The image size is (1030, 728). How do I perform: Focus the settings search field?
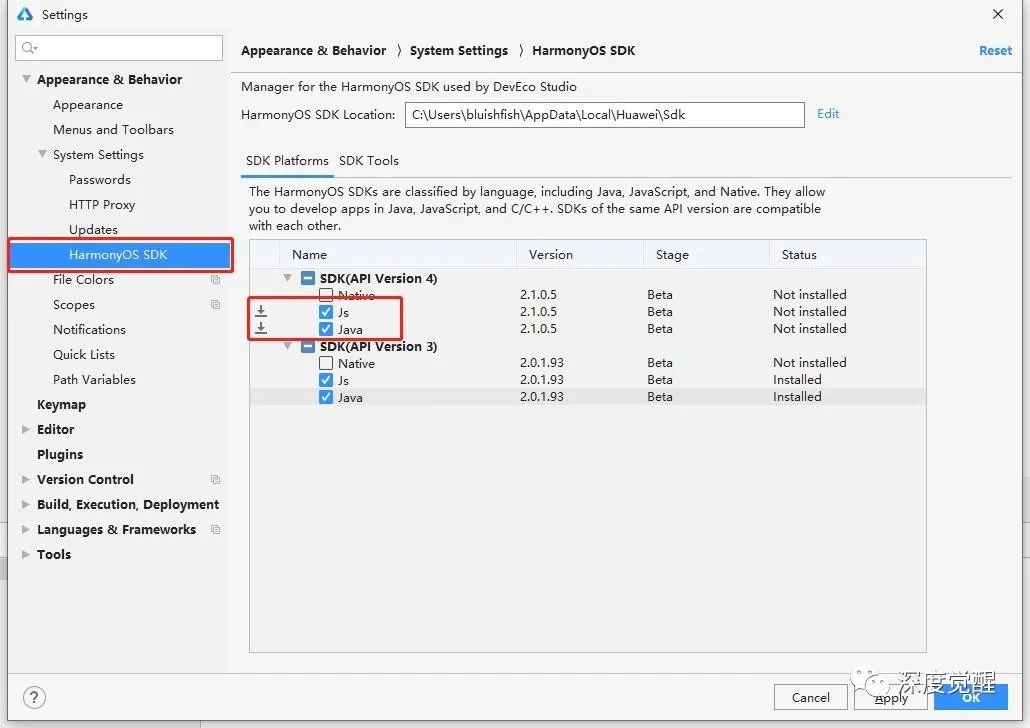(119, 48)
